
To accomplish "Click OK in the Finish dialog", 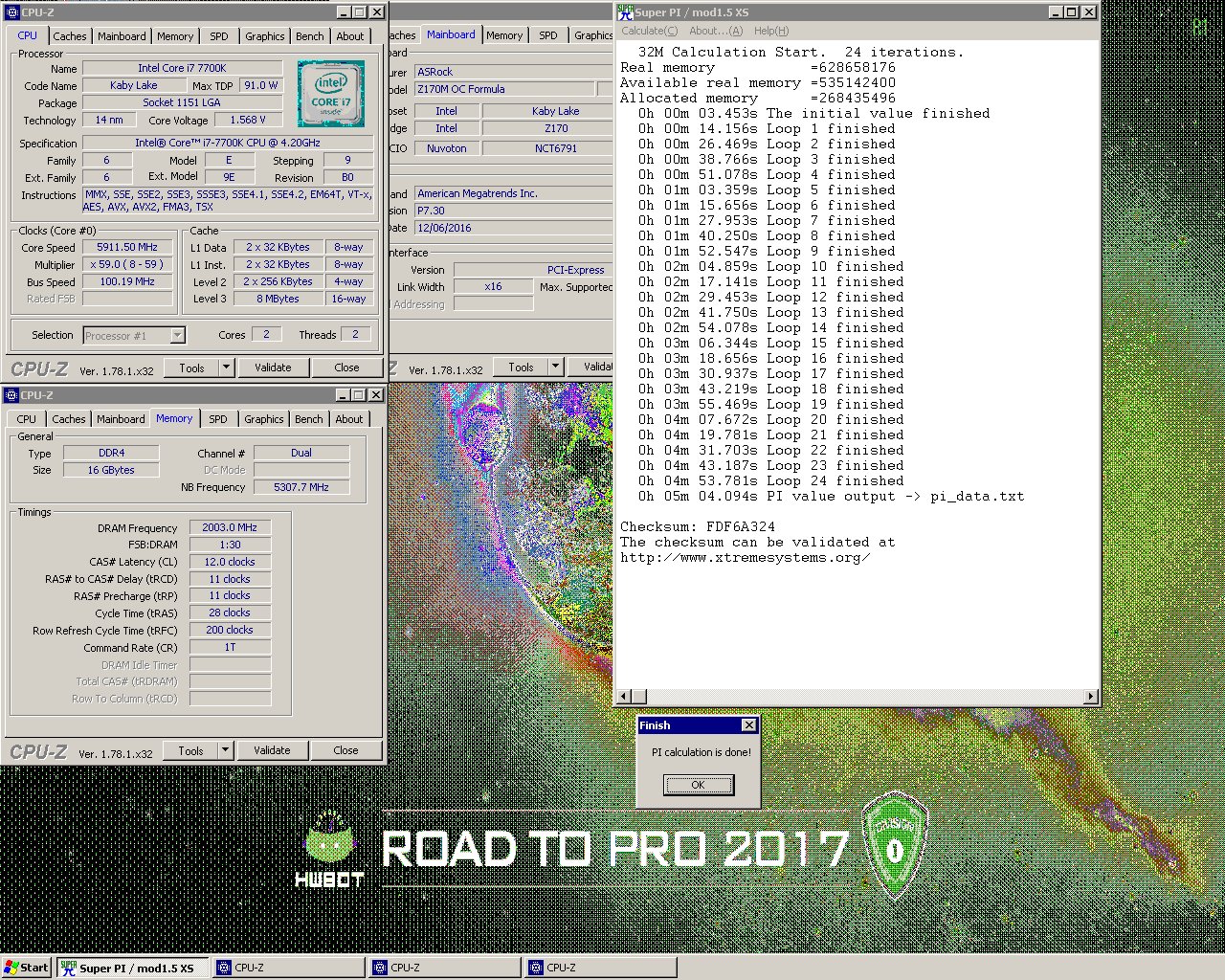I will pyautogui.click(x=699, y=785).
